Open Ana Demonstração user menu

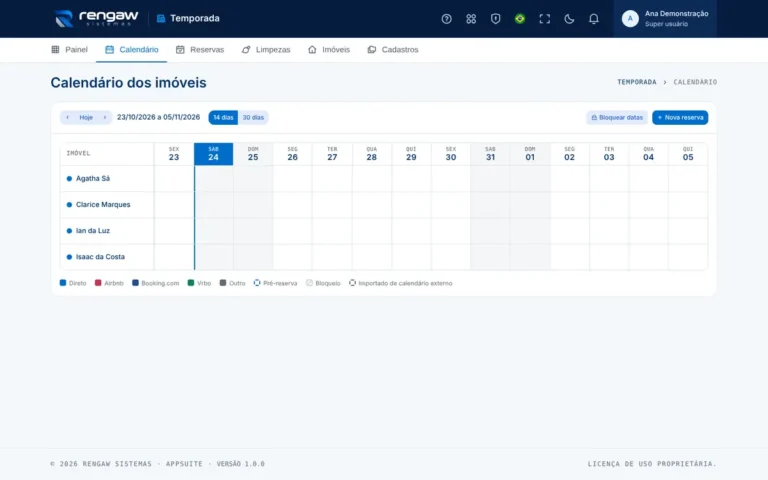[665, 19]
